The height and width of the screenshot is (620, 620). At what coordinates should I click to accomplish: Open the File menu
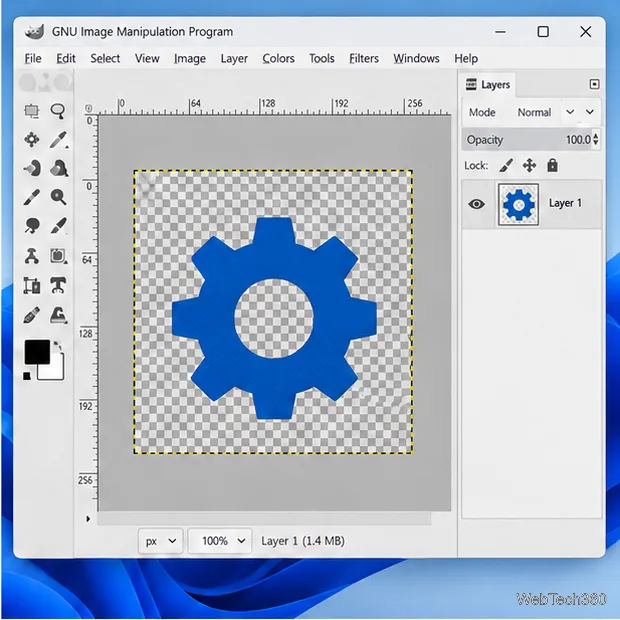tap(33, 59)
